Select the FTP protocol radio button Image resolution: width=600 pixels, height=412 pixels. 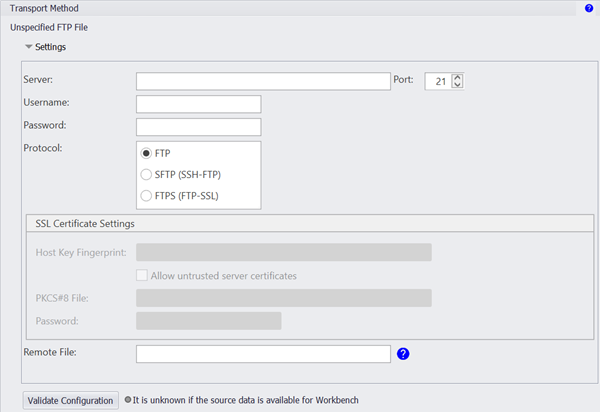pyautogui.click(x=146, y=153)
